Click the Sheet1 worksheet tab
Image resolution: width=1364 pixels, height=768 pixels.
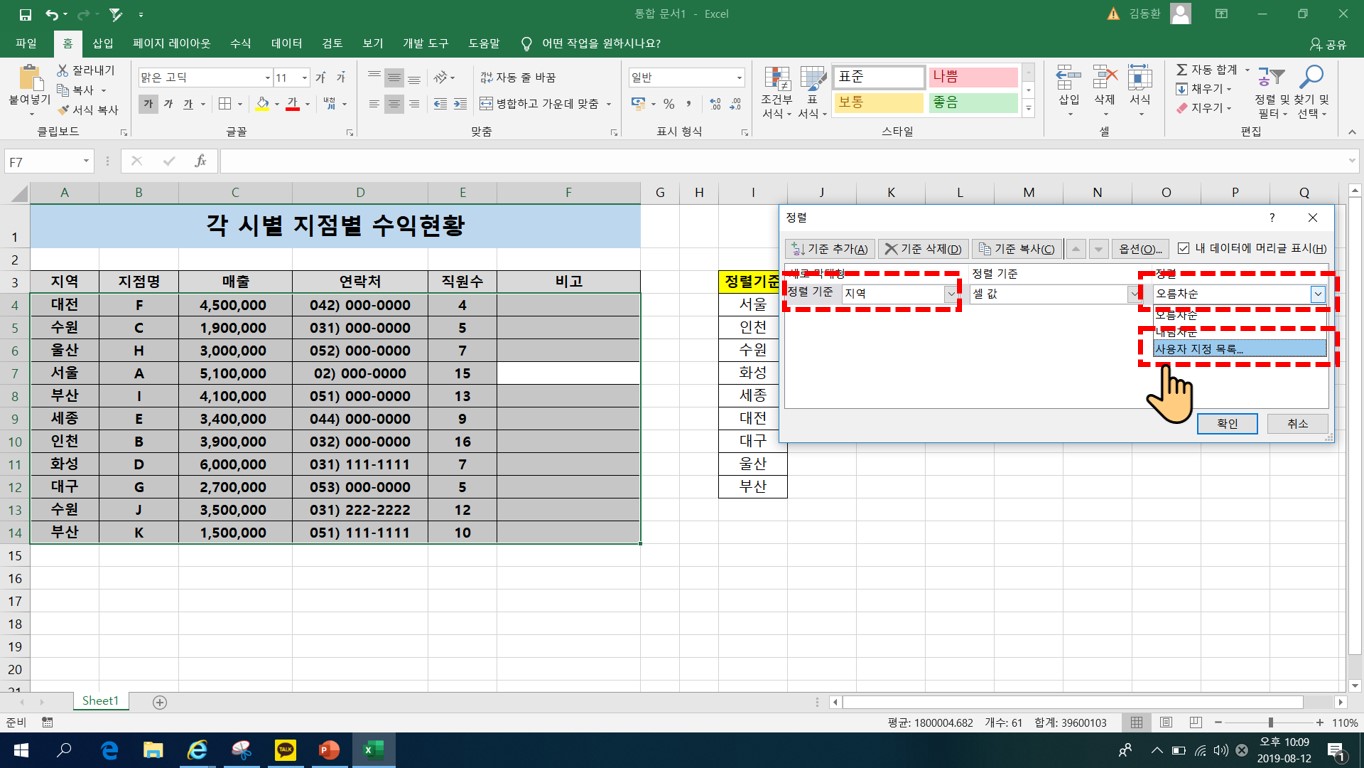tap(100, 701)
